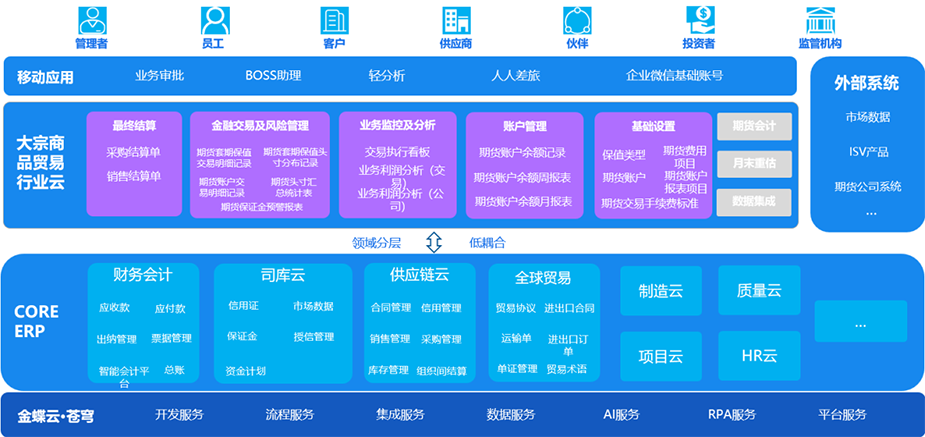Viewport: 925px width, 437px height.
Task: Open the 供应商 supplier building icon
Action: (x=456, y=21)
